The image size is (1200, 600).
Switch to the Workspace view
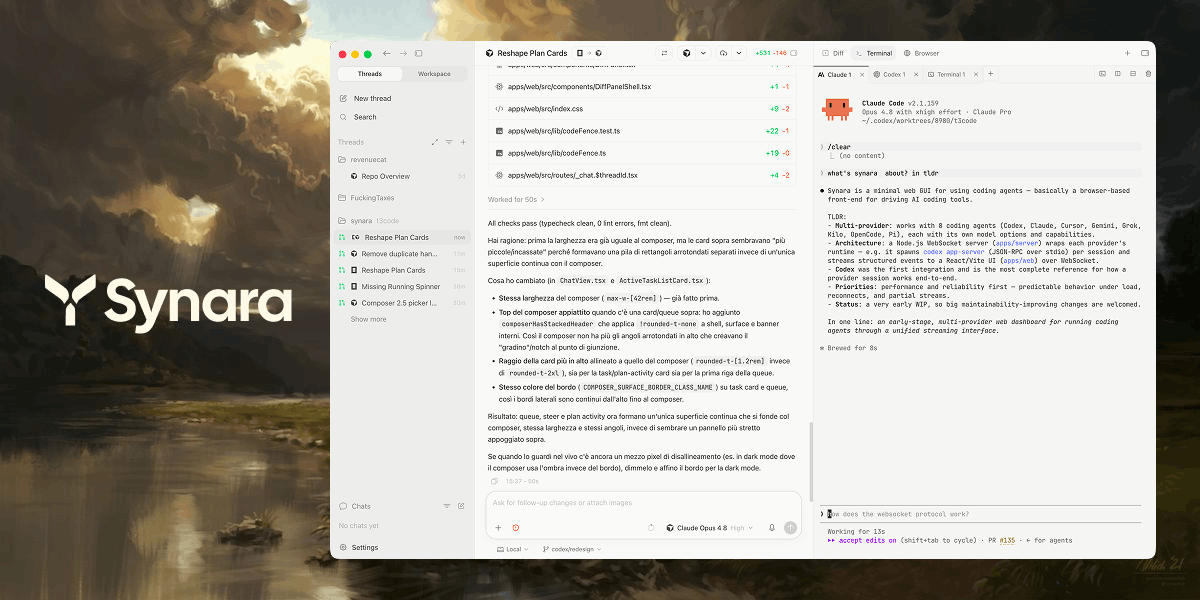[x=434, y=74]
